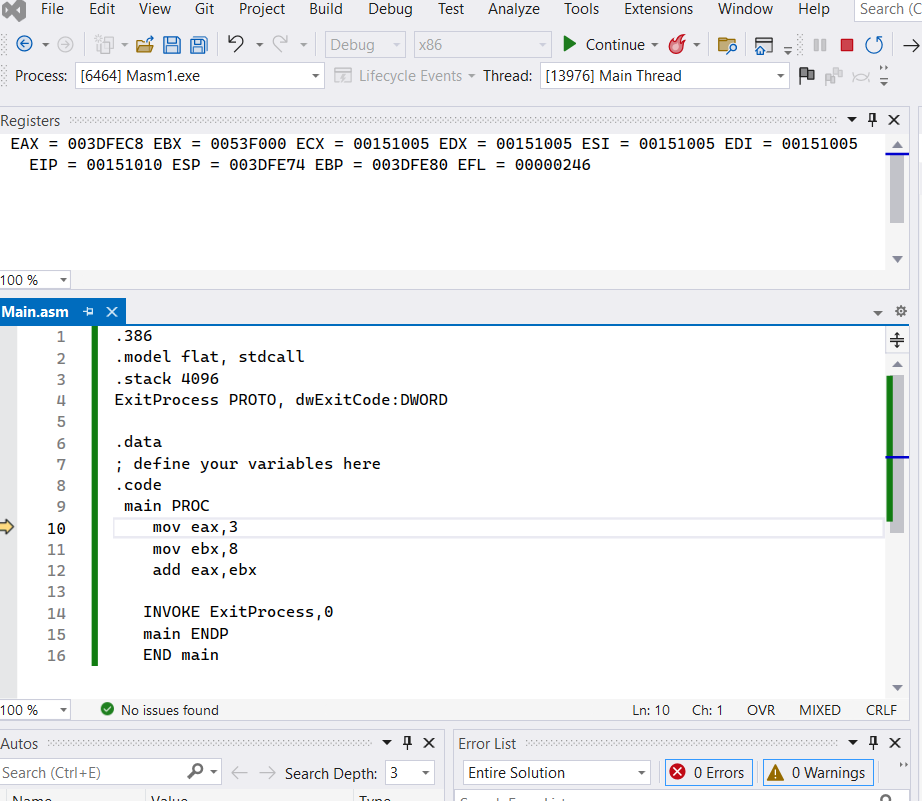Image resolution: width=922 pixels, height=801 pixels.
Task: Click the Visual Studio search box
Action: [888, 9]
